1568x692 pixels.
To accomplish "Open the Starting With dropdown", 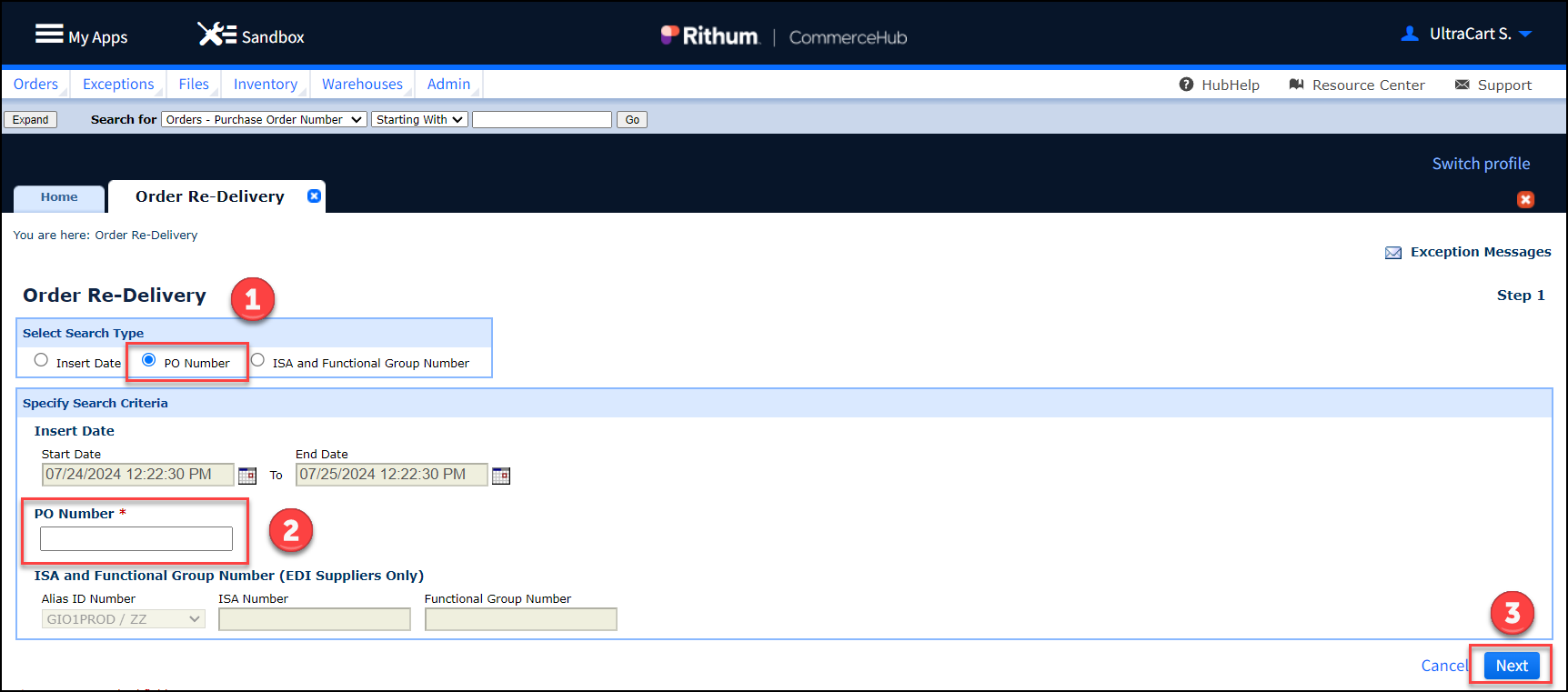I will [419, 119].
